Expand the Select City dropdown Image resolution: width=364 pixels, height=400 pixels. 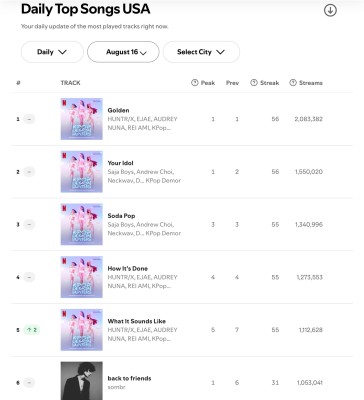201,52
